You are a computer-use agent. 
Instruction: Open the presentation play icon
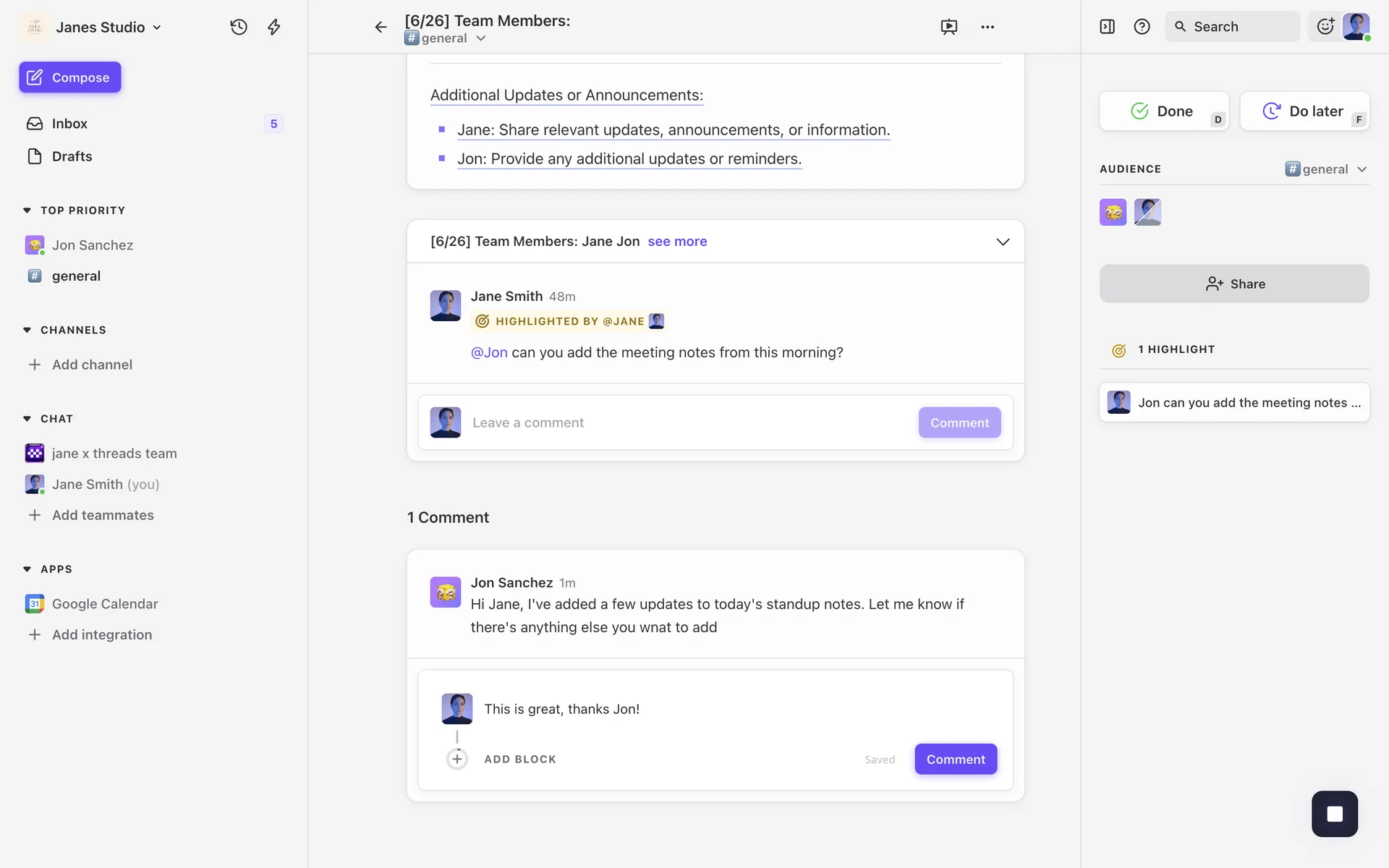click(x=948, y=27)
